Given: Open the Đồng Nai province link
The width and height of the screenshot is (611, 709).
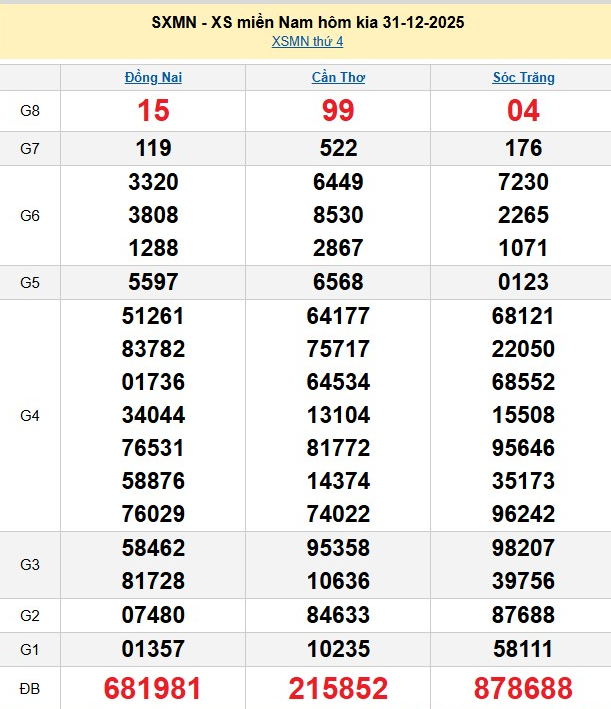Looking at the screenshot, I should click(153, 77).
